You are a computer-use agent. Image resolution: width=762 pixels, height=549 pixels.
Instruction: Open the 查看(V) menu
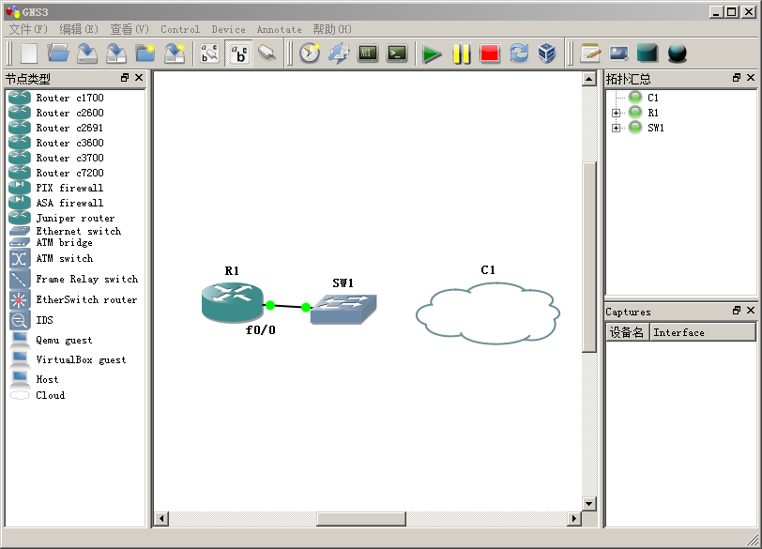(x=129, y=29)
